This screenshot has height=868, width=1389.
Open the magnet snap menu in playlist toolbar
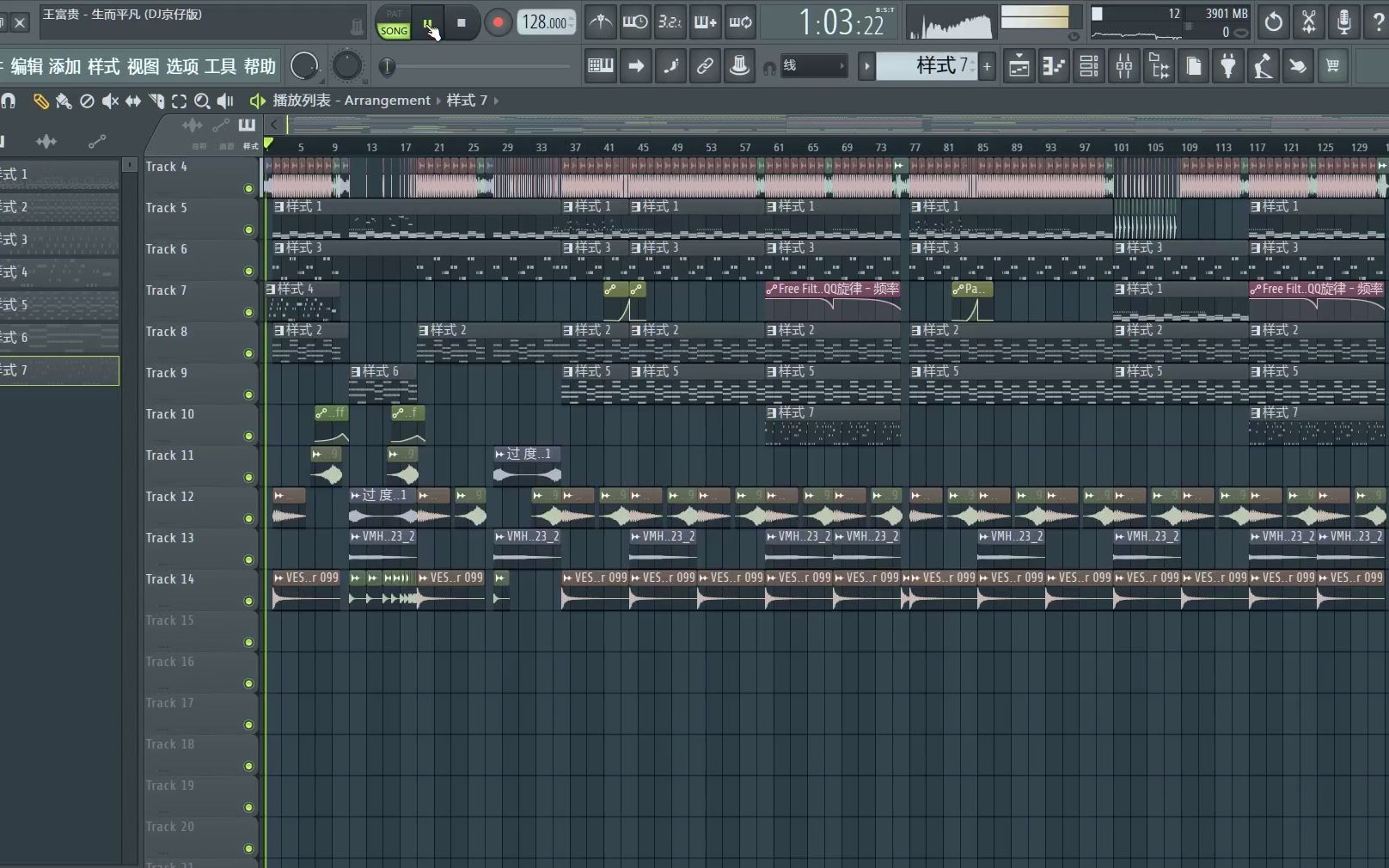tap(9, 101)
